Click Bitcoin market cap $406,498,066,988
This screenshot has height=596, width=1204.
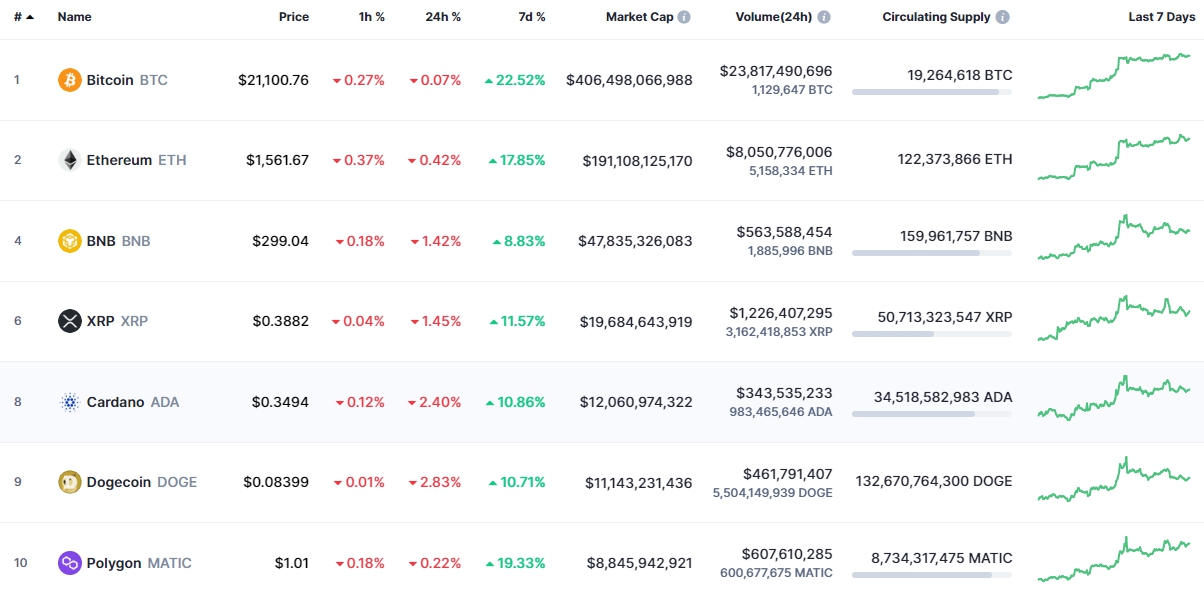click(x=629, y=80)
